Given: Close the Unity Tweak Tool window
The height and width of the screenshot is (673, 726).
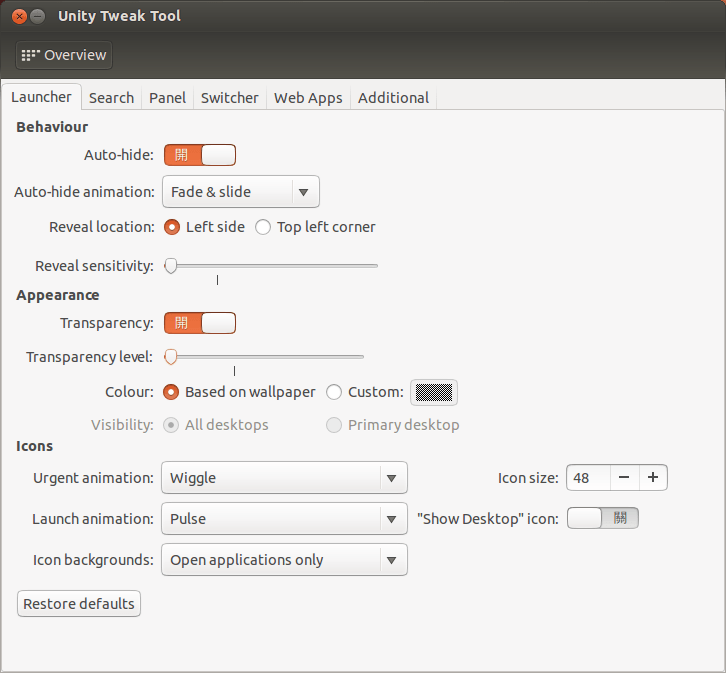Looking at the screenshot, I should 19,17.
